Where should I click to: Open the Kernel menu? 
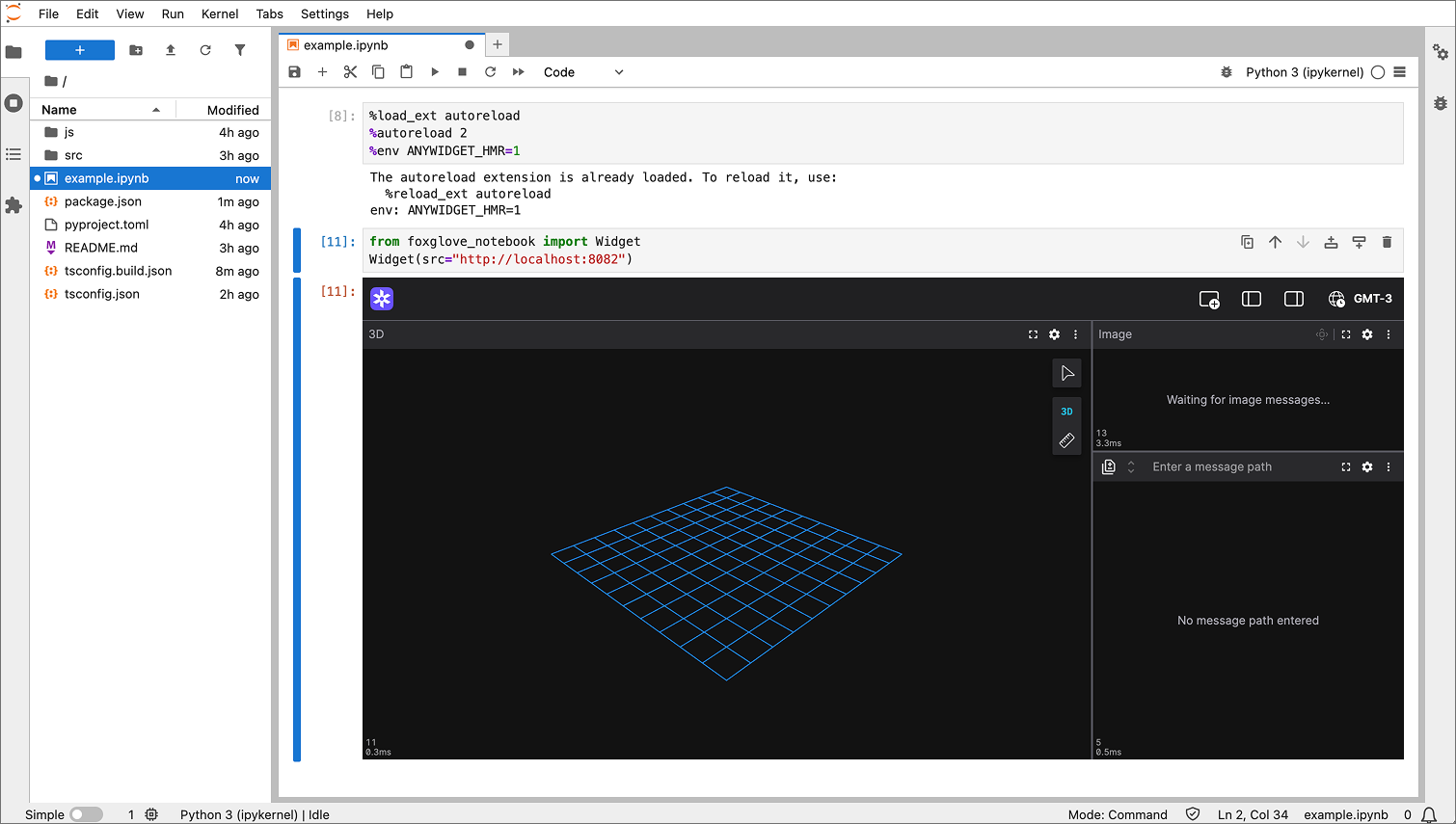tap(220, 13)
